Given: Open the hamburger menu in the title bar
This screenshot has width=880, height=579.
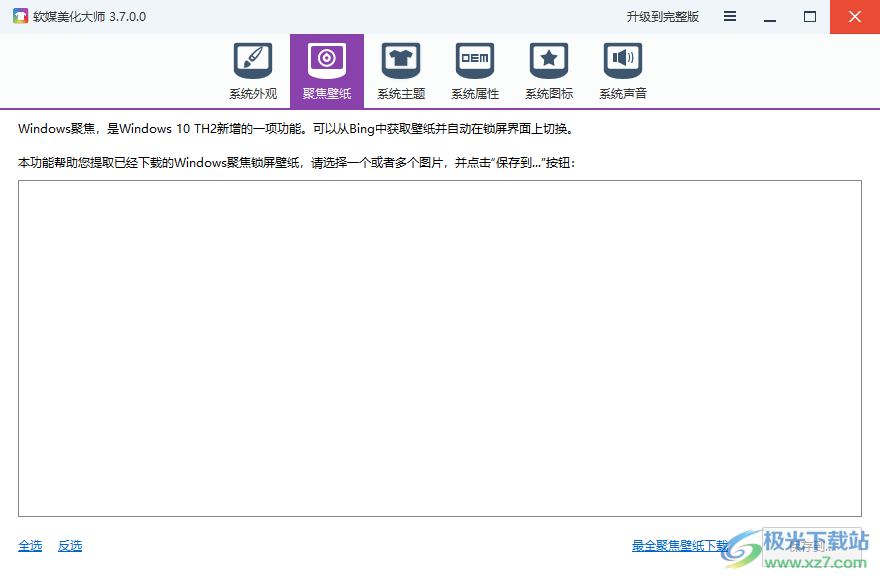Looking at the screenshot, I should pyautogui.click(x=729, y=16).
